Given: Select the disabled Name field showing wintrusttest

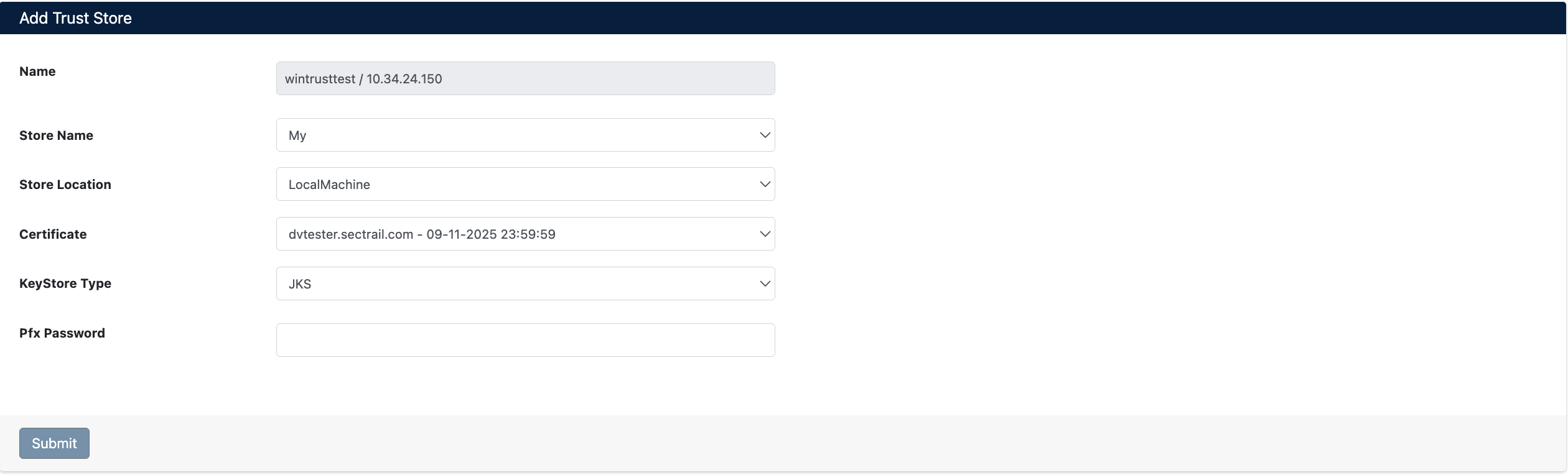Looking at the screenshot, I should [x=526, y=78].
